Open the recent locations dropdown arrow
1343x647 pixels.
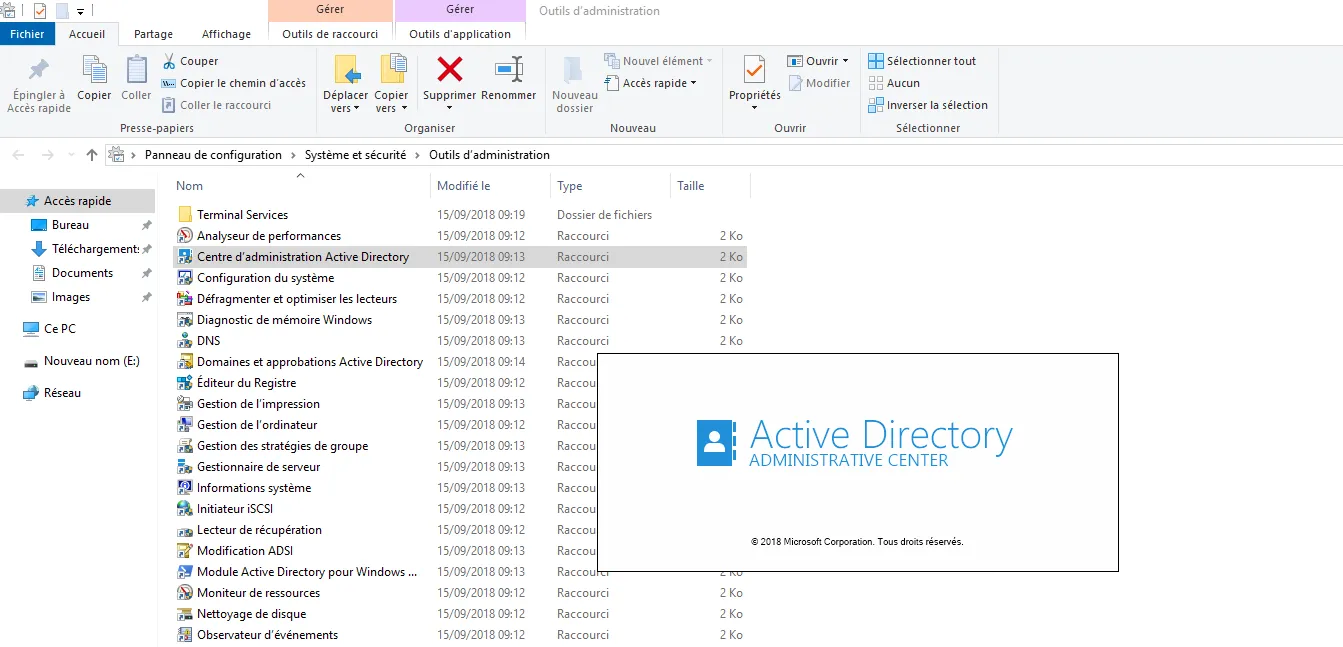coord(71,155)
